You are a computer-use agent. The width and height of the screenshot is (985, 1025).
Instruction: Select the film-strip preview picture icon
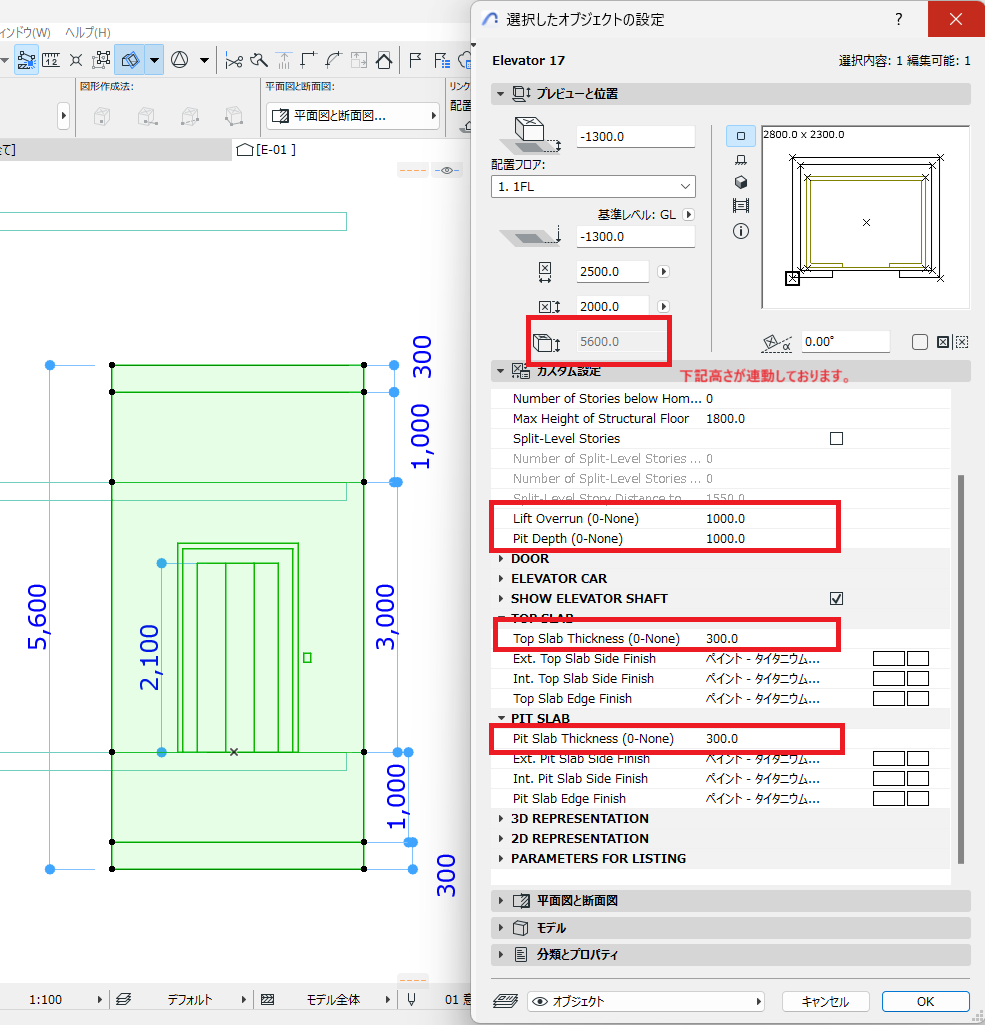[741, 206]
